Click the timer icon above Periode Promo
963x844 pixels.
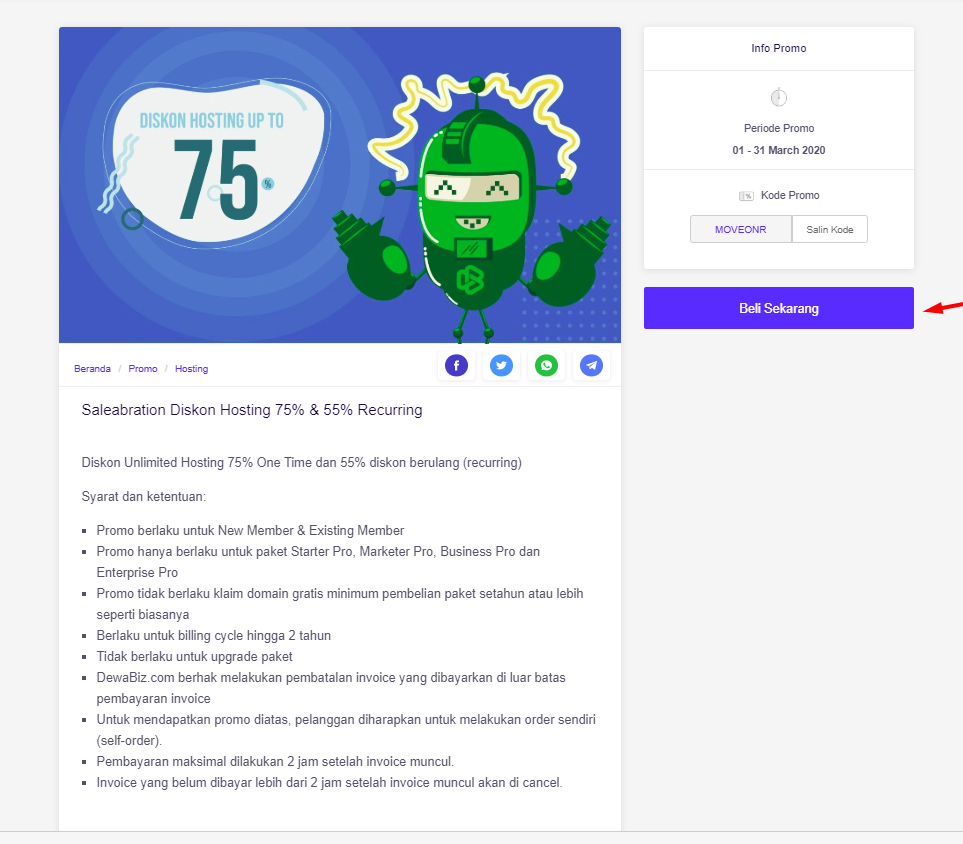779,97
